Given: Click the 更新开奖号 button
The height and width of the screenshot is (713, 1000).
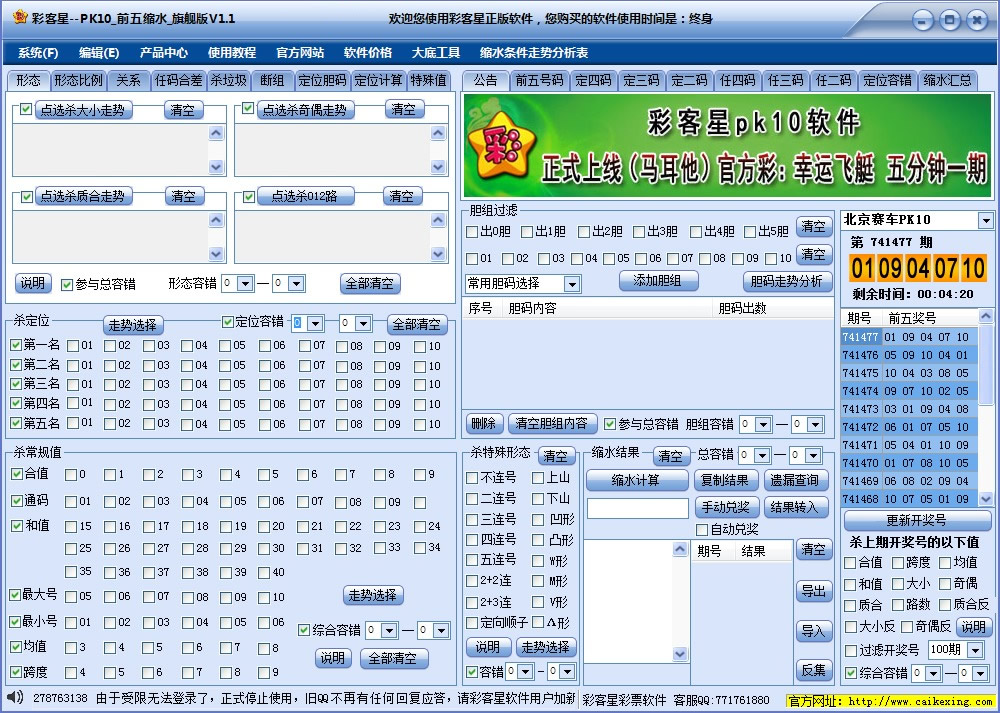Looking at the screenshot, I should 916,519.
